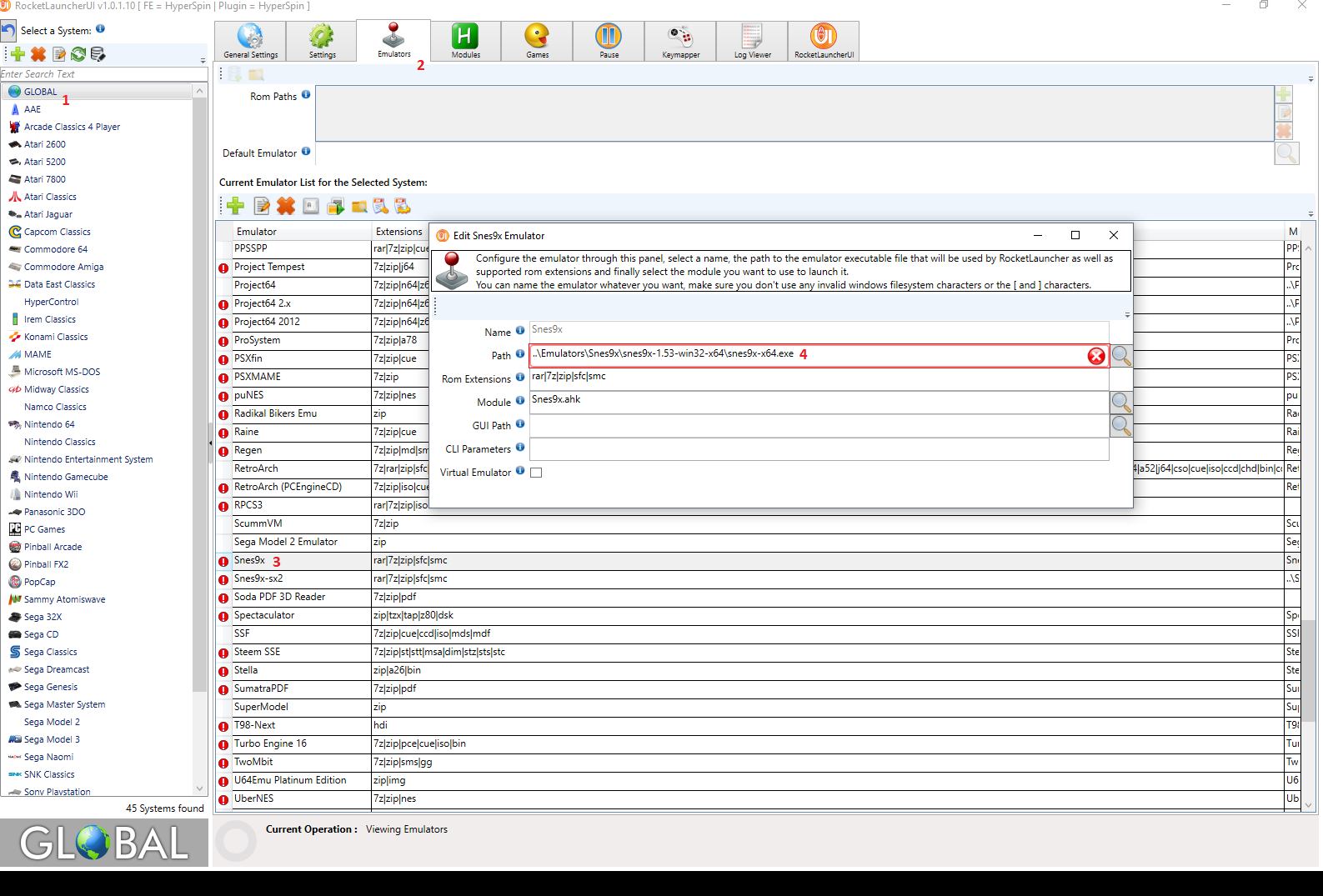1323x896 pixels.
Task: Expand the systems toolbar overflow arrow
Action: click(x=203, y=61)
